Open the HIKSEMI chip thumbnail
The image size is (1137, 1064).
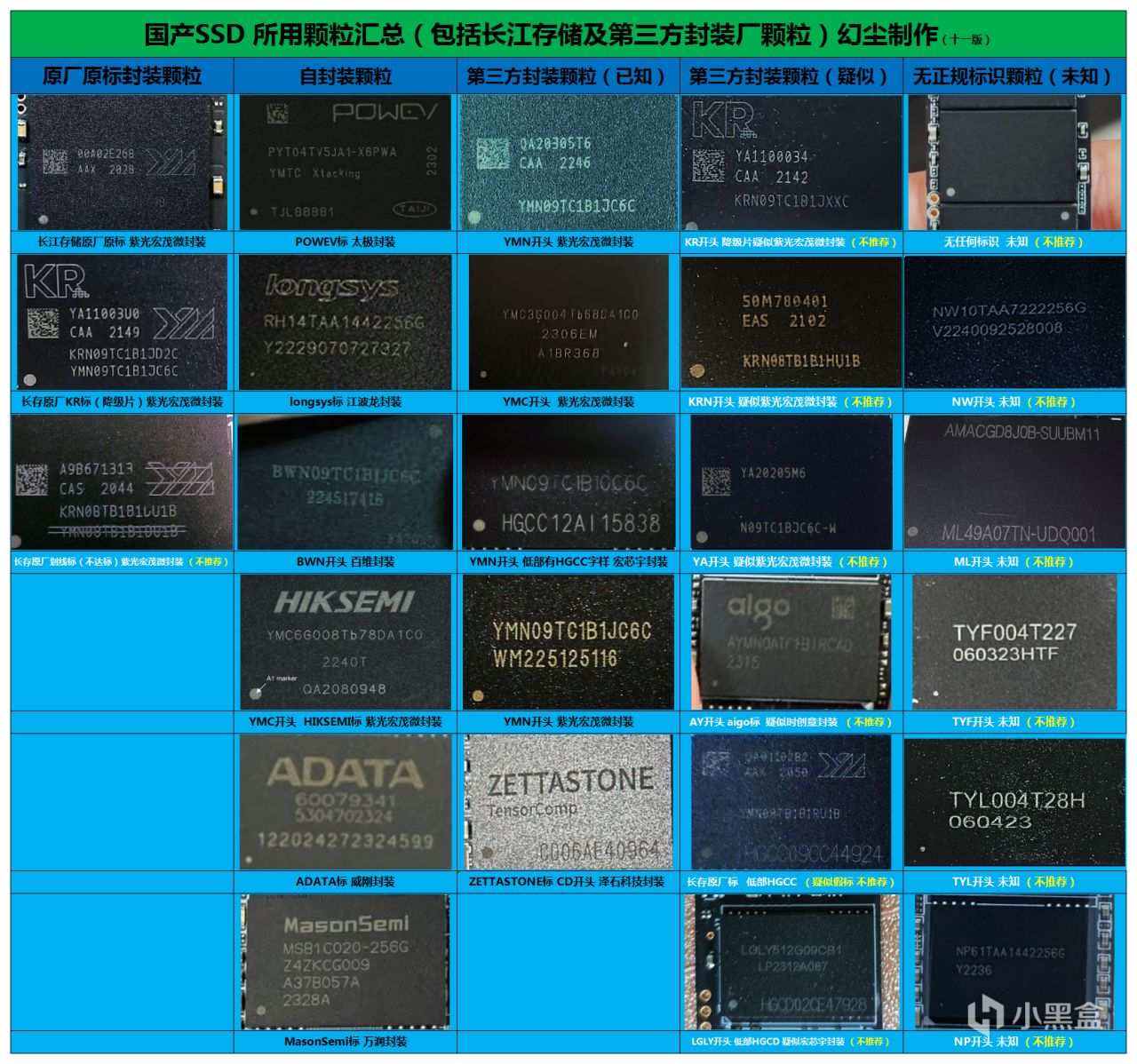point(346,642)
